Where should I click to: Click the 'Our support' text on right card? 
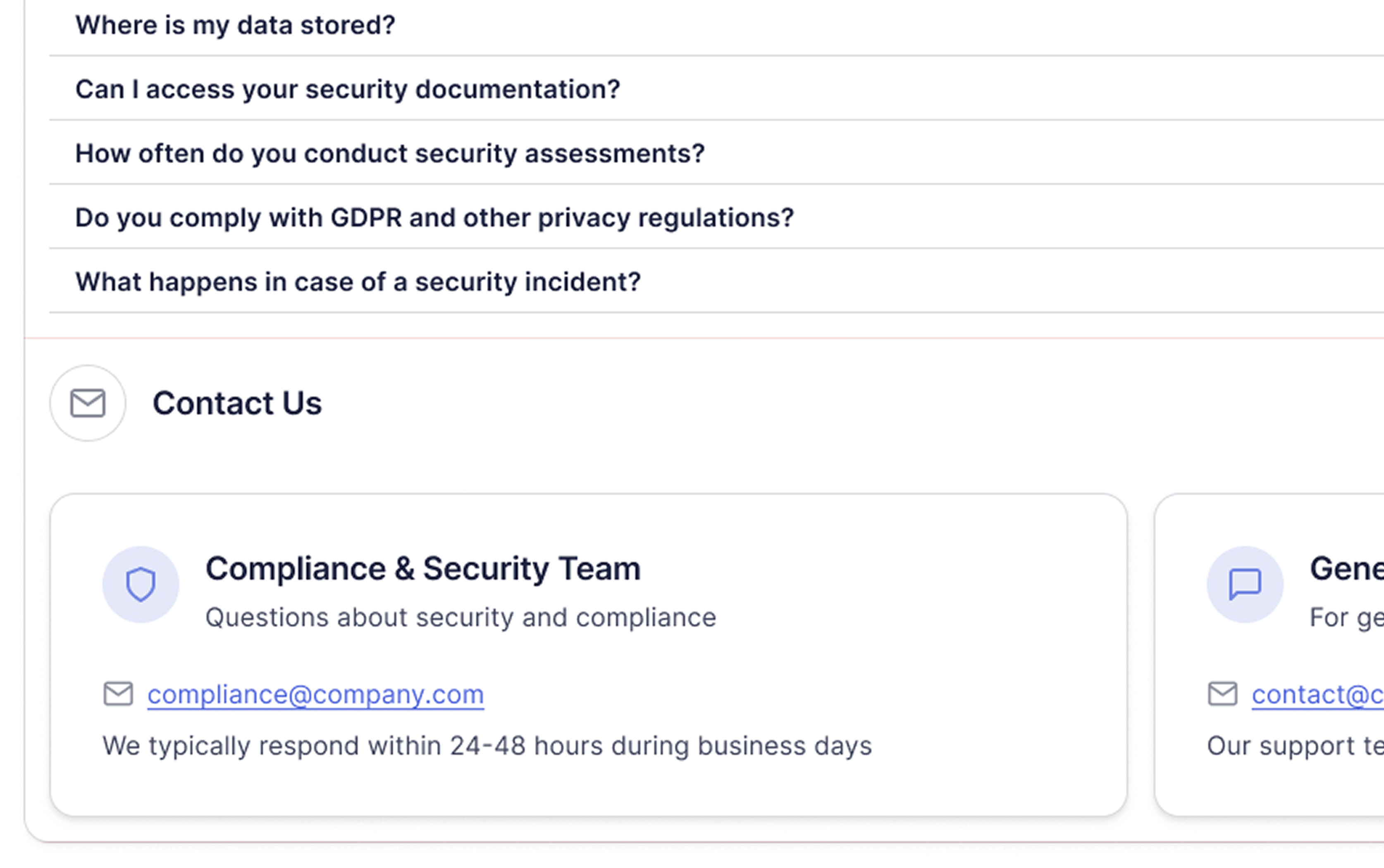1294,746
